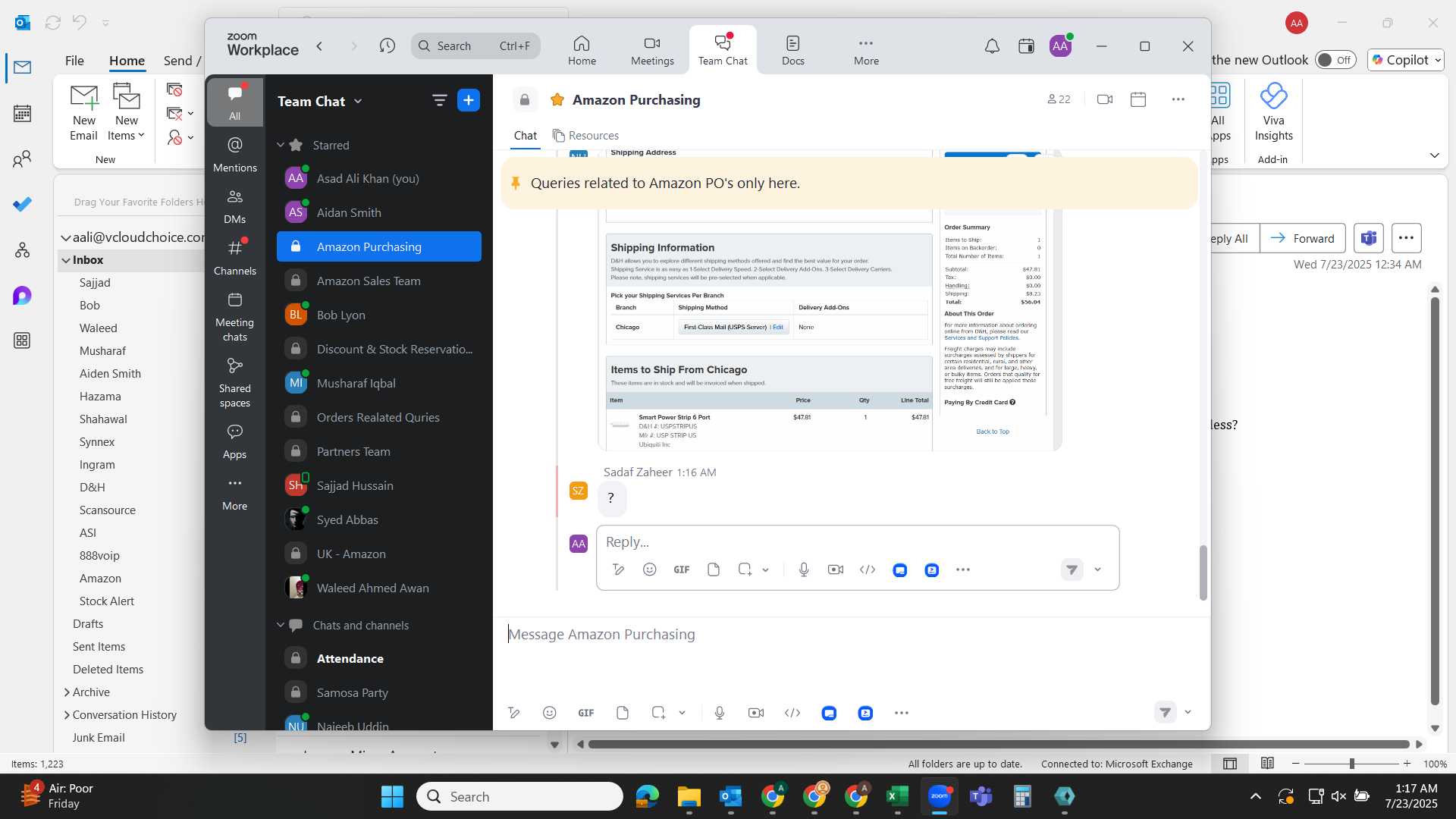Open the Attendance channel

click(379, 658)
